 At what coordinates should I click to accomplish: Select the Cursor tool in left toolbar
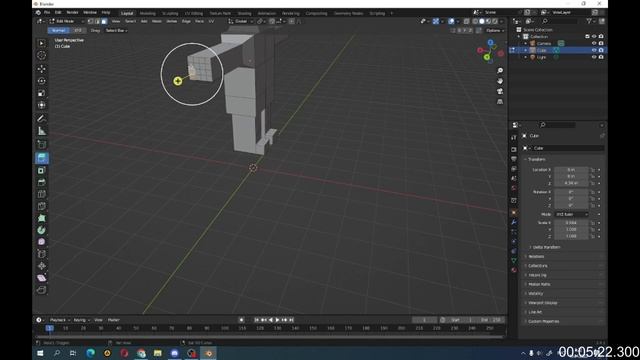click(x=42, y=55)
